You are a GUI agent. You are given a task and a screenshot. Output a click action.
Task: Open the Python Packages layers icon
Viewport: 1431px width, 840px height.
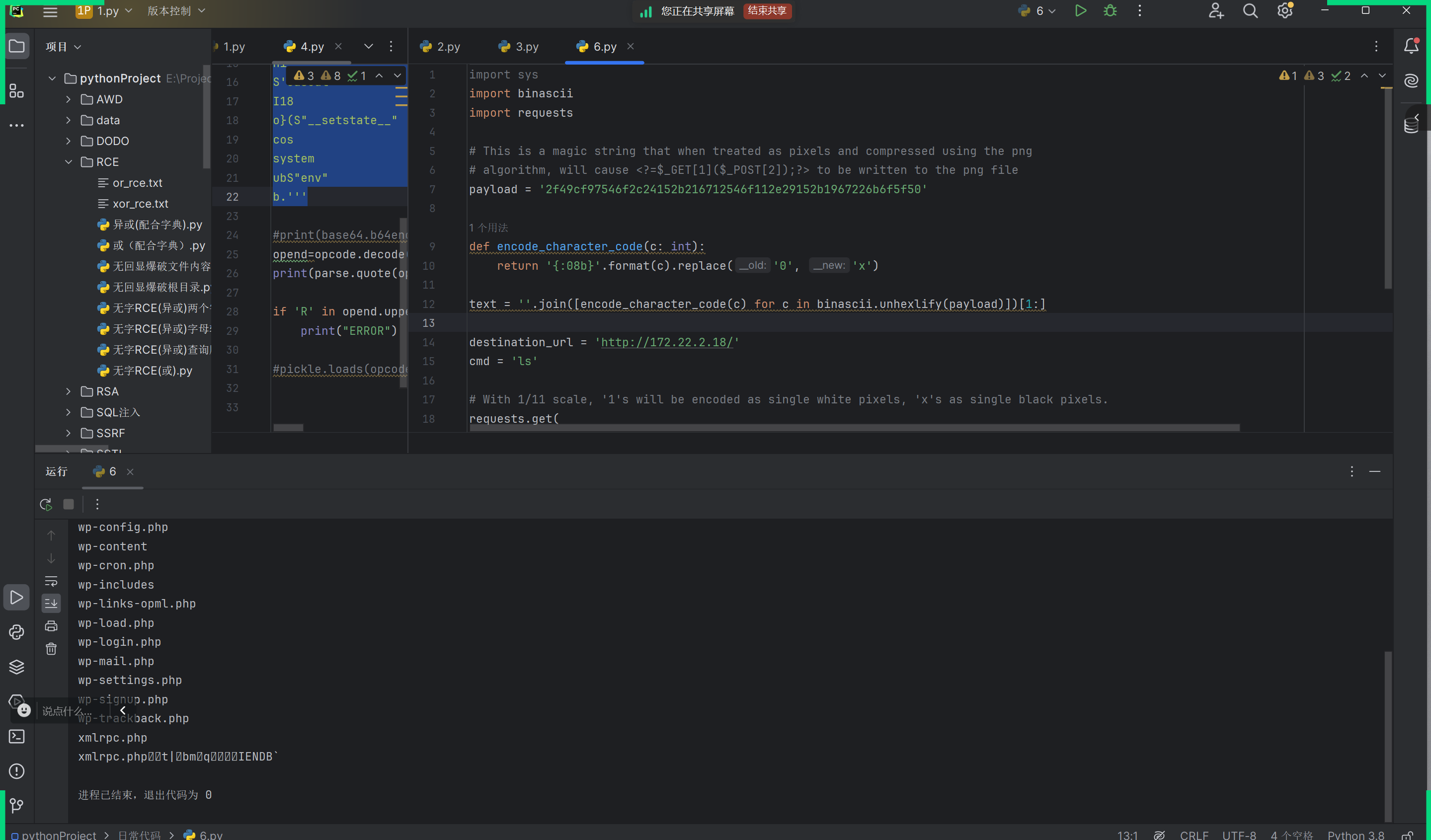click(16, 666)
